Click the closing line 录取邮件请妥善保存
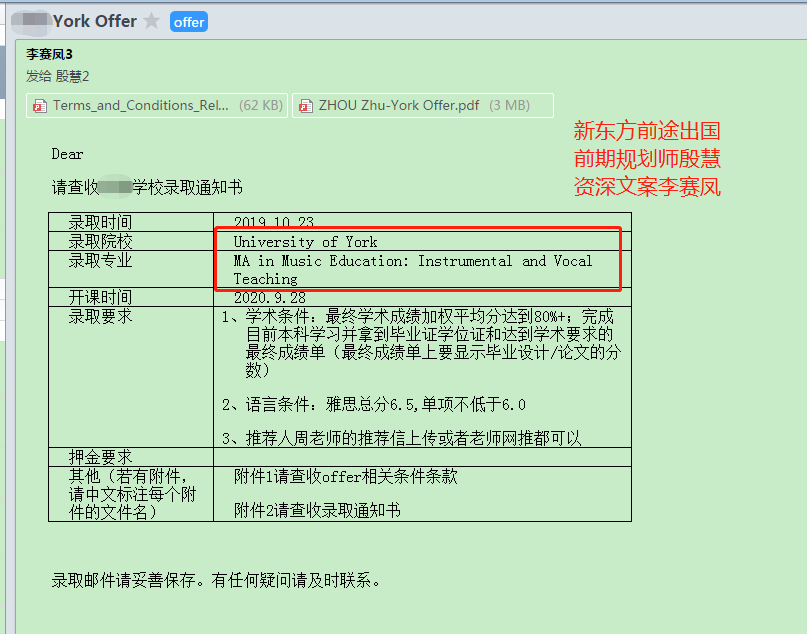The width and height of the screenshot is (807, 634). click(x=216, y=581)
